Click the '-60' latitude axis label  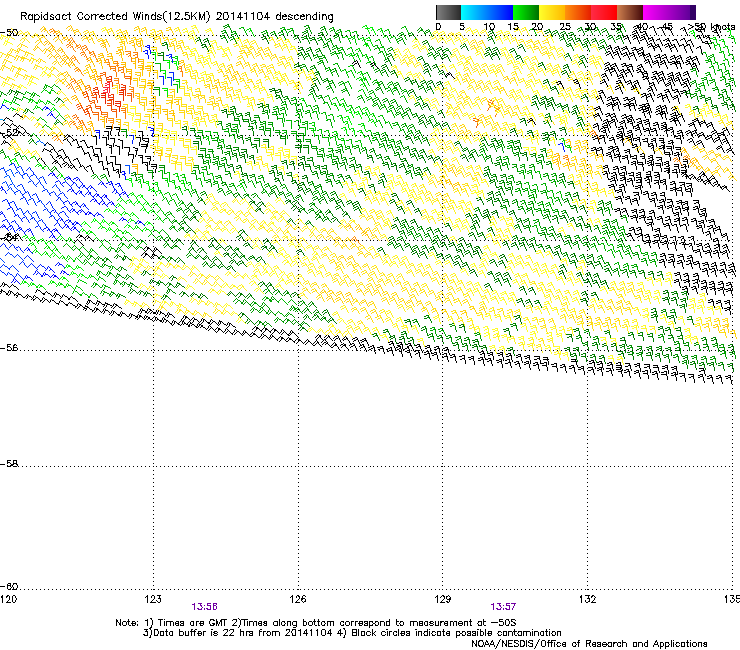[x=9, y=587]
